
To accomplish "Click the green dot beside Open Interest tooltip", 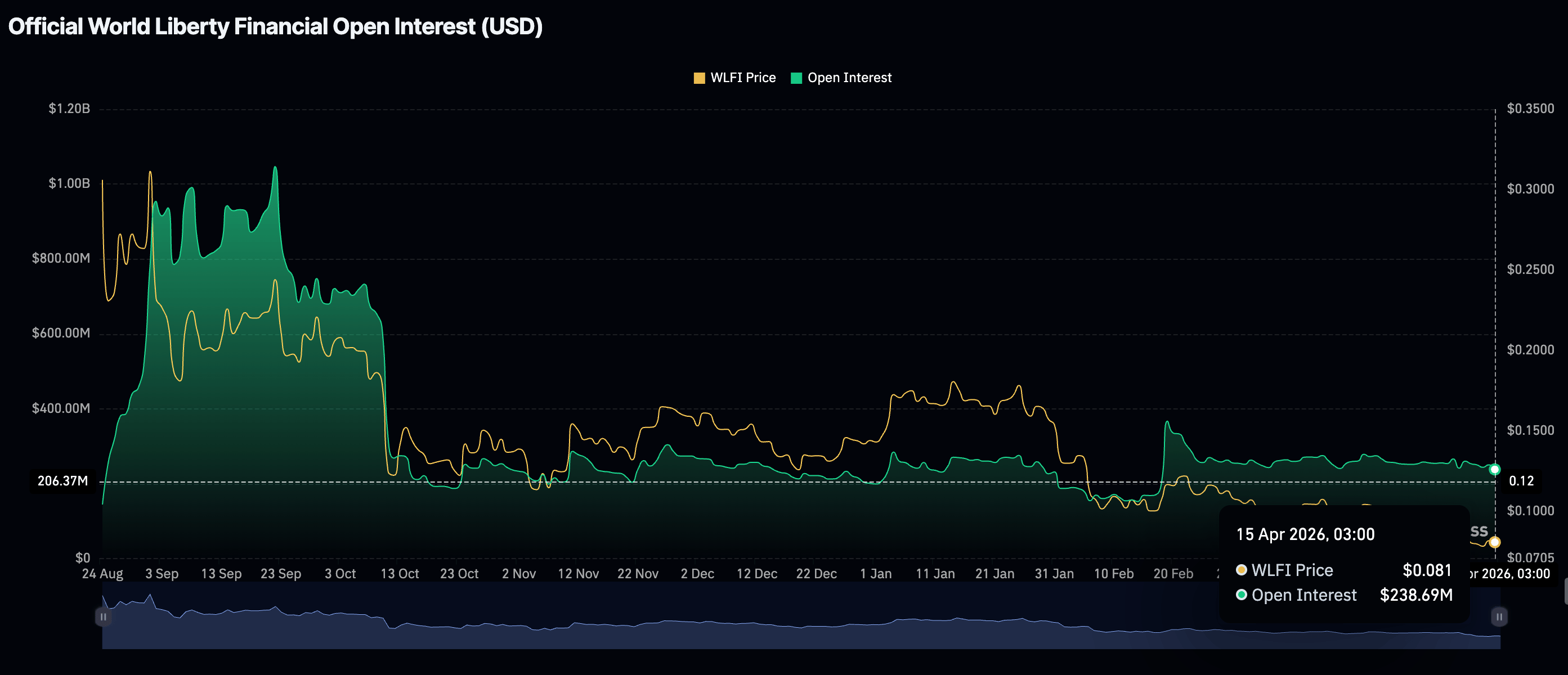I will pyautogui.click(x=1241, y=594).
